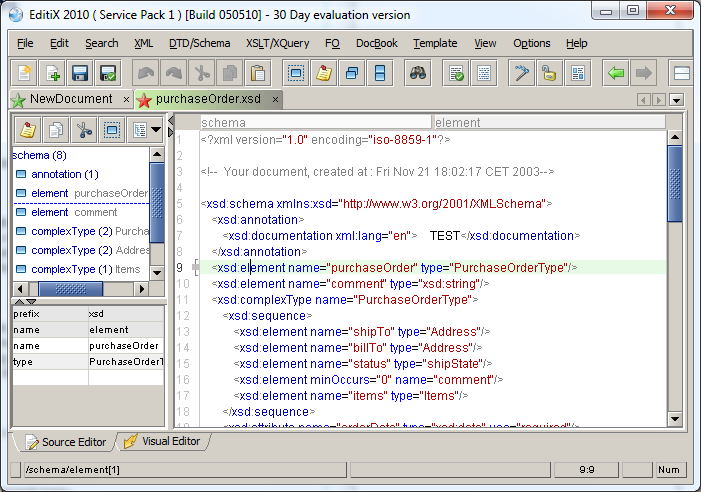The height and width of the screenshot is (492, 701).
Task: Open the DTD/Schema menu
Action: 199,43
